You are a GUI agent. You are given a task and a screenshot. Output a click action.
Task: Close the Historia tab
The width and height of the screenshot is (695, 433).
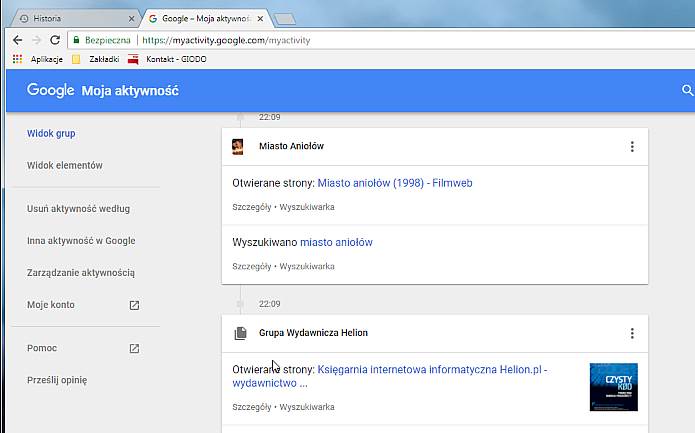coord(131,19)
